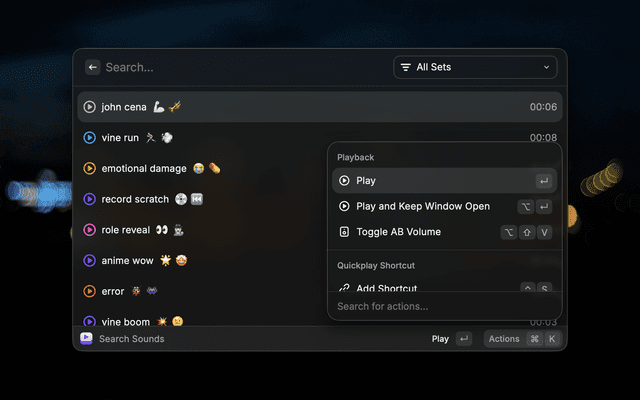640x400 pixels.
Task: Click the orange play icon for emotional damage
Action: tap(90, 168)
